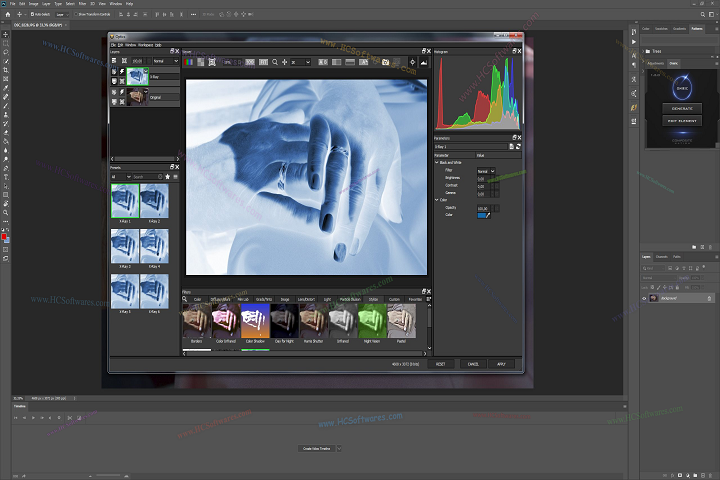Click the add layer icon in Optics Layers panel
Image resolution: width=720 pixels, height=480 pixels.
114,61
